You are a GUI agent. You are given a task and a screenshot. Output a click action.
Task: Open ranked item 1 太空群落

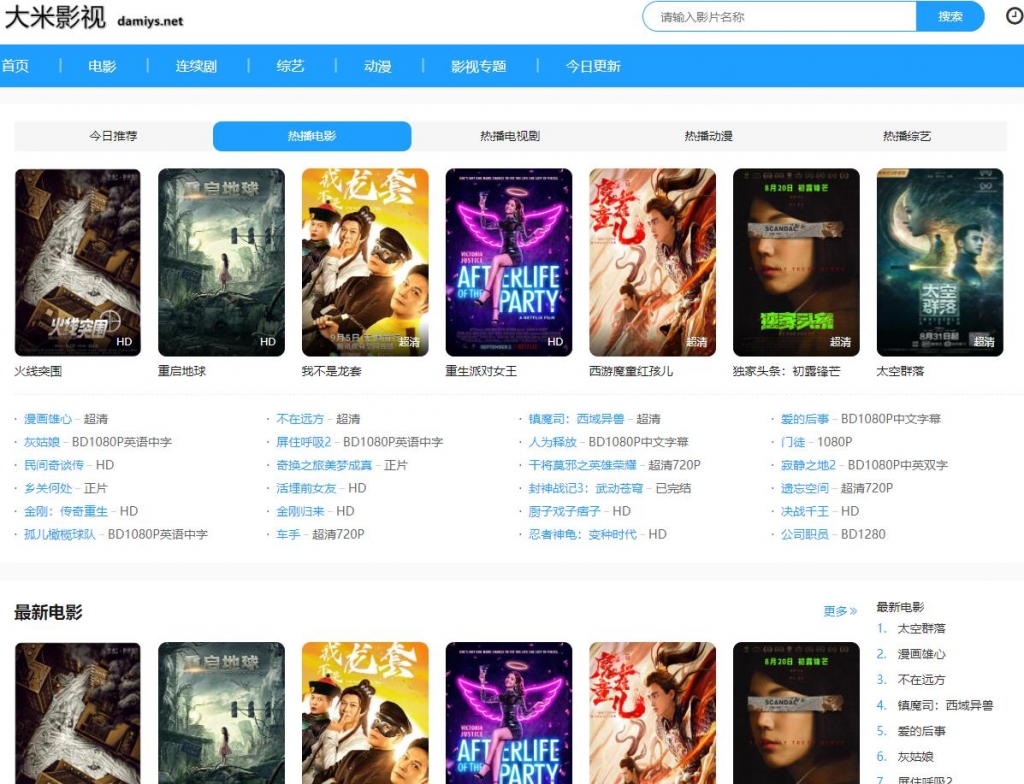click(x=921, y=629)
